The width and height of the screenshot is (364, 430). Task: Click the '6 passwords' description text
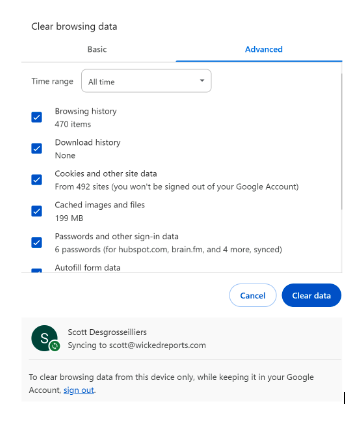(x=168, y=249)
